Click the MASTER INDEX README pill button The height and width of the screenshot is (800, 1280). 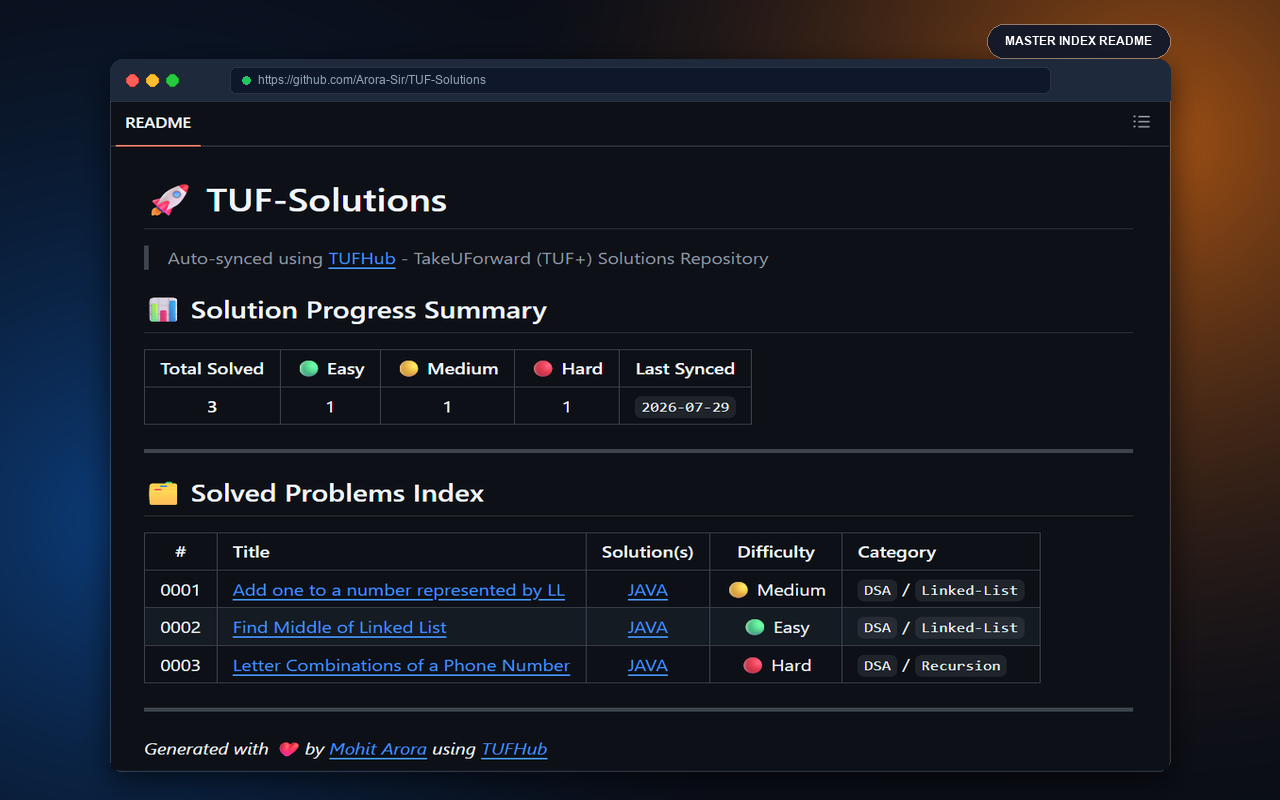coord(1078,41)
